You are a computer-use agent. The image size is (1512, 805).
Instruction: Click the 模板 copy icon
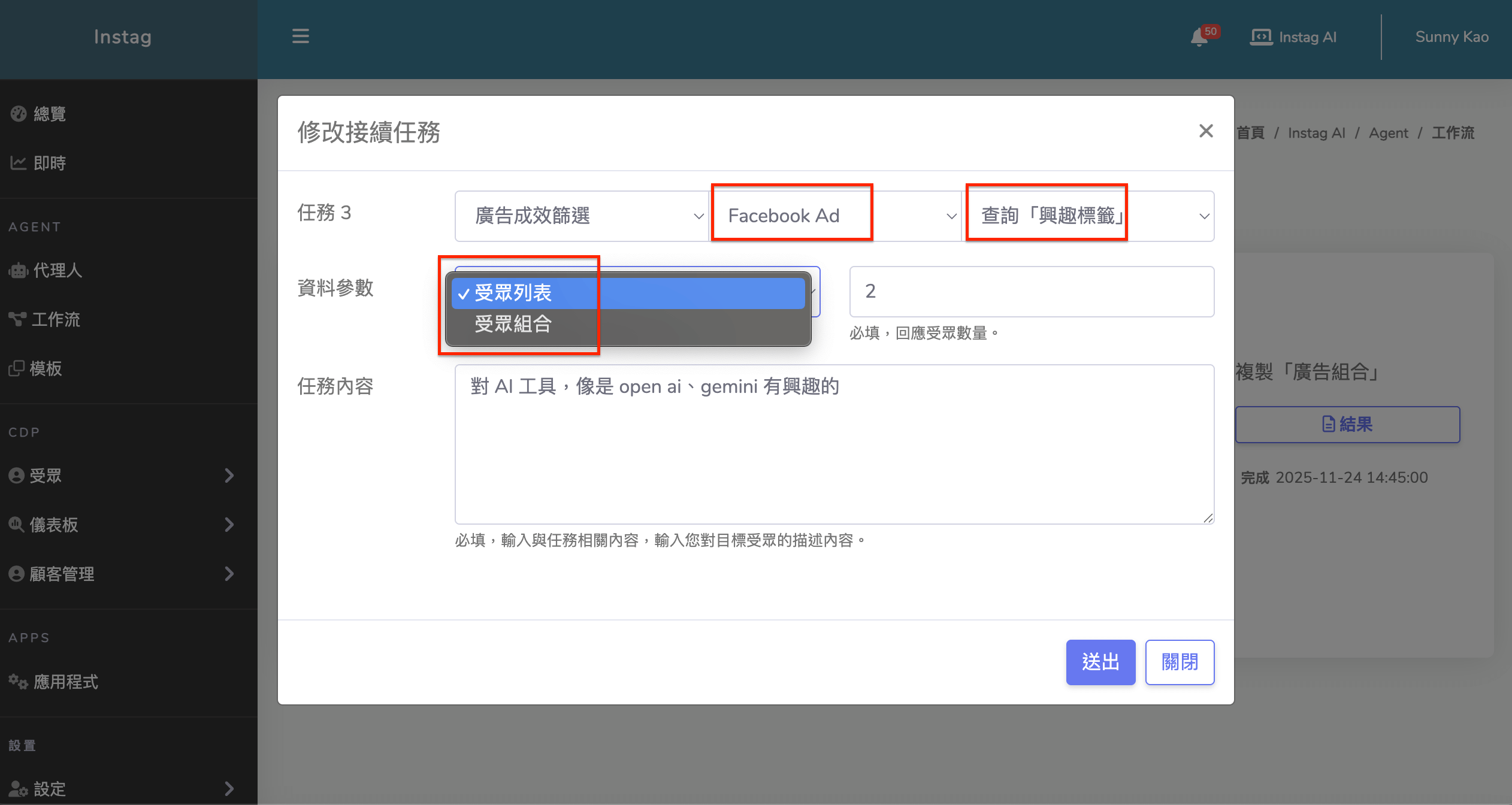pos(17,368)
